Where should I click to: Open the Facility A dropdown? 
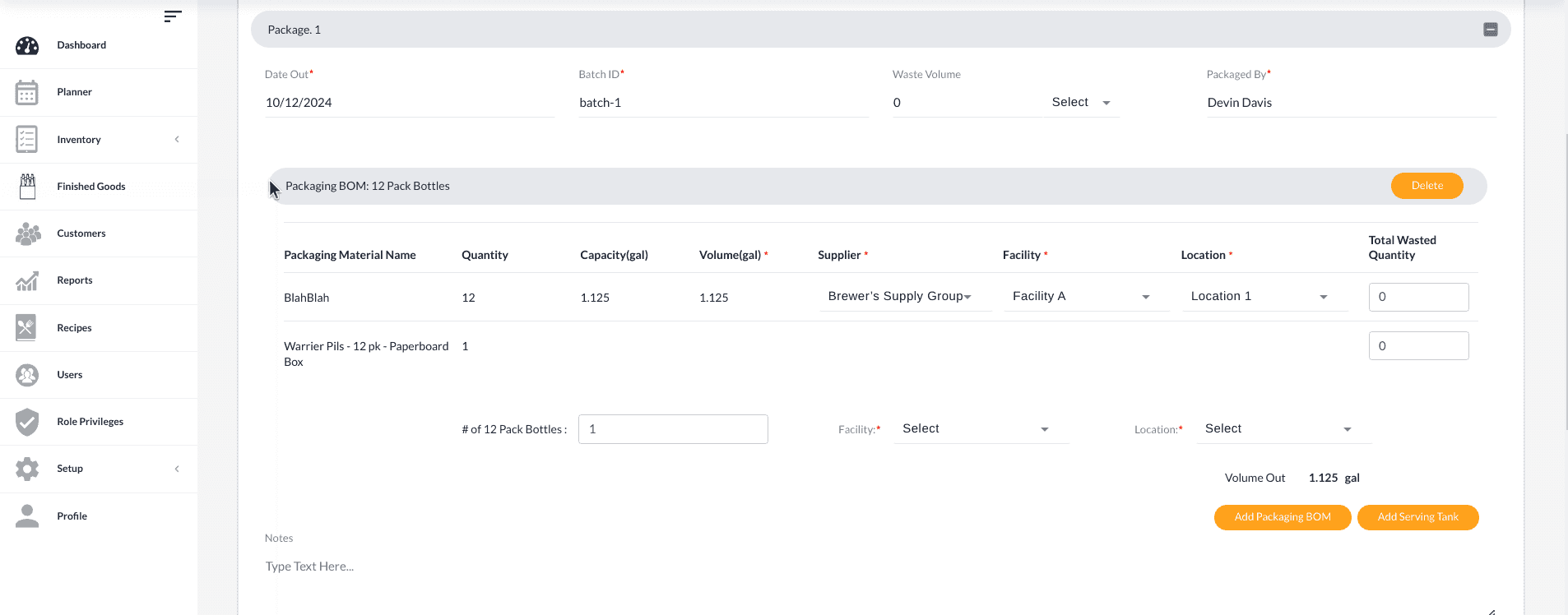[1086, 297]
